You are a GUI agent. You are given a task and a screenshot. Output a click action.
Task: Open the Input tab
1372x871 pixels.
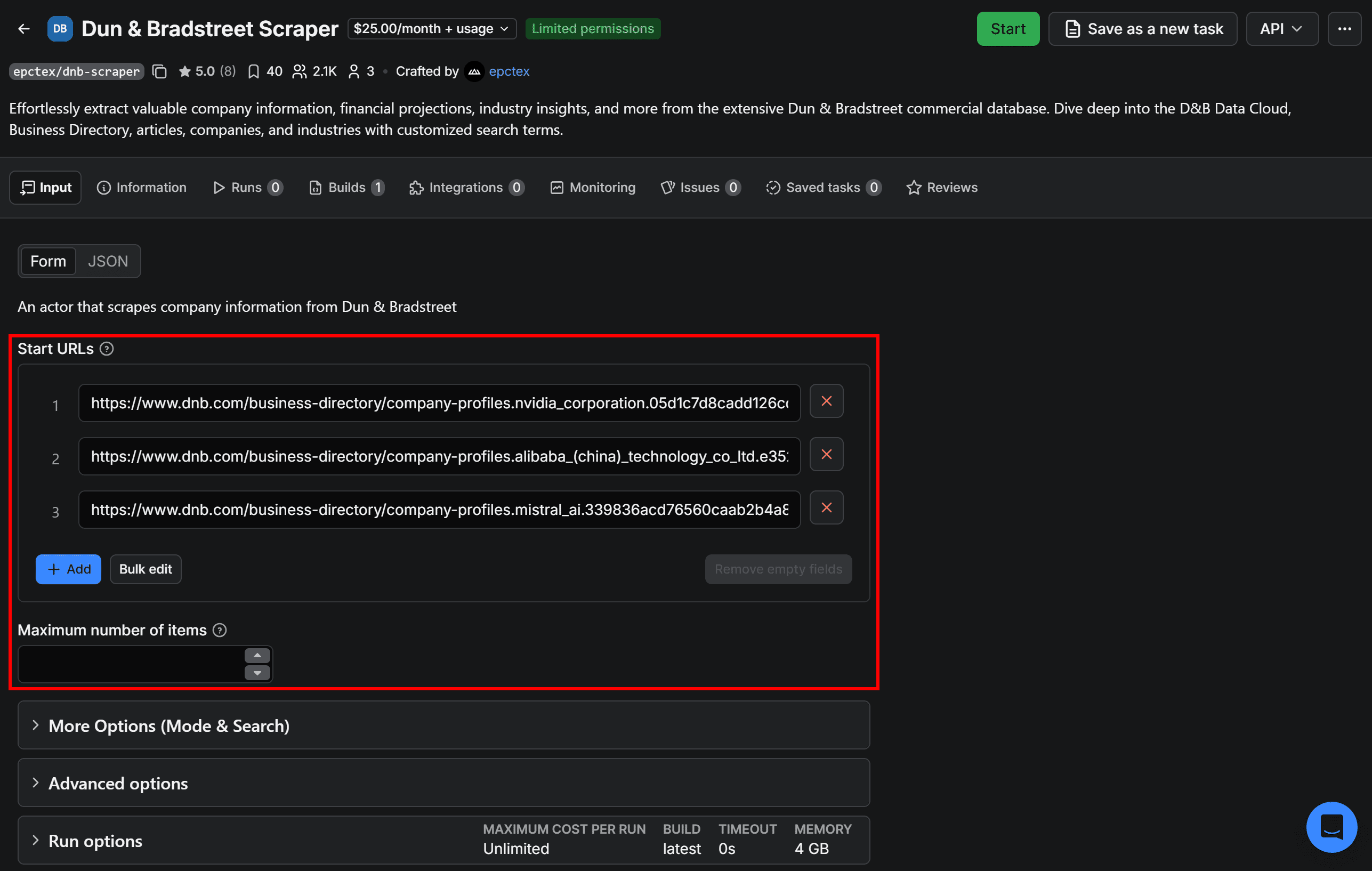pyautogui.click(x=46, y=188)
